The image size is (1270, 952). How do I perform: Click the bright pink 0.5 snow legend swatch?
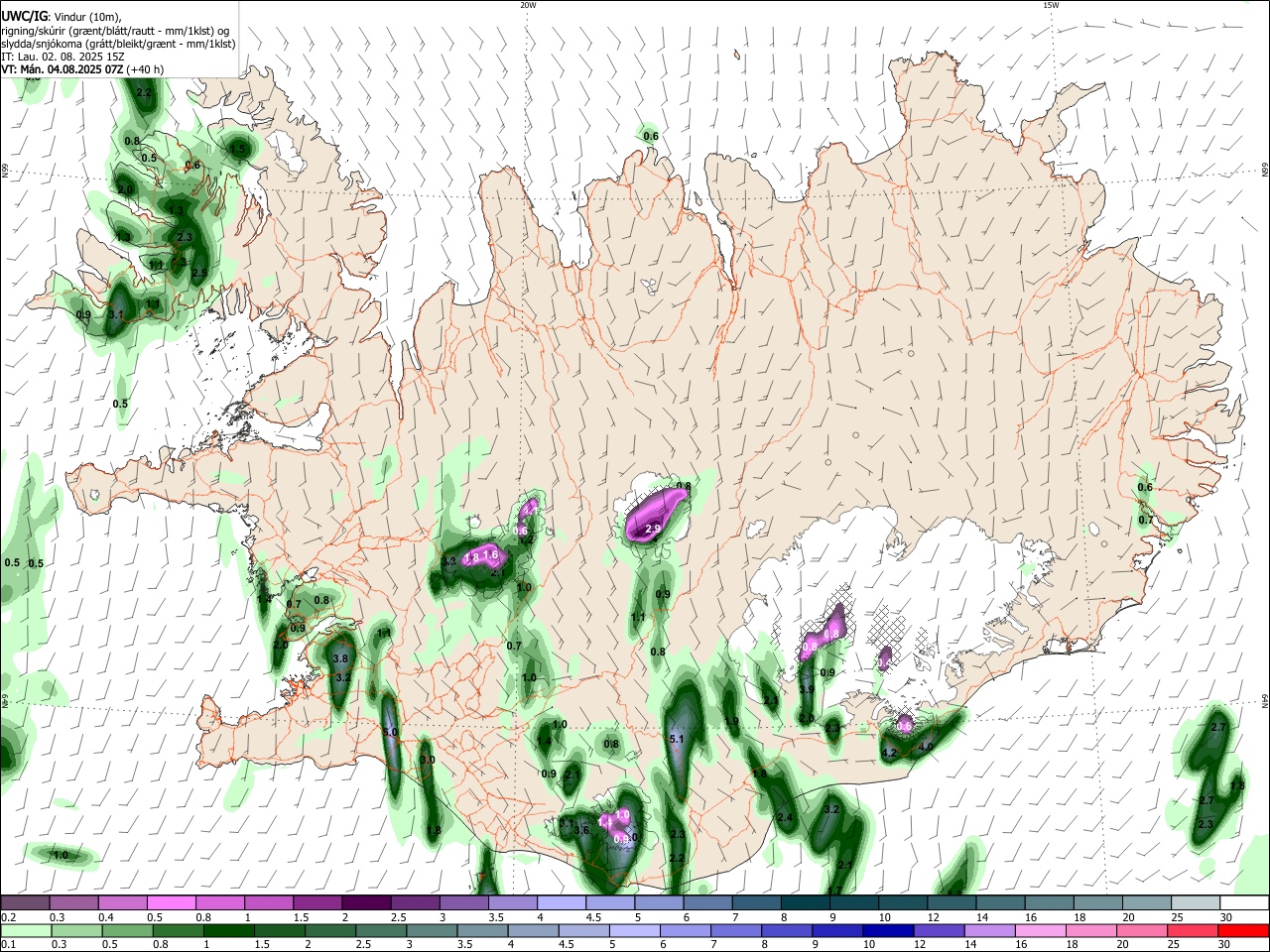171,903
